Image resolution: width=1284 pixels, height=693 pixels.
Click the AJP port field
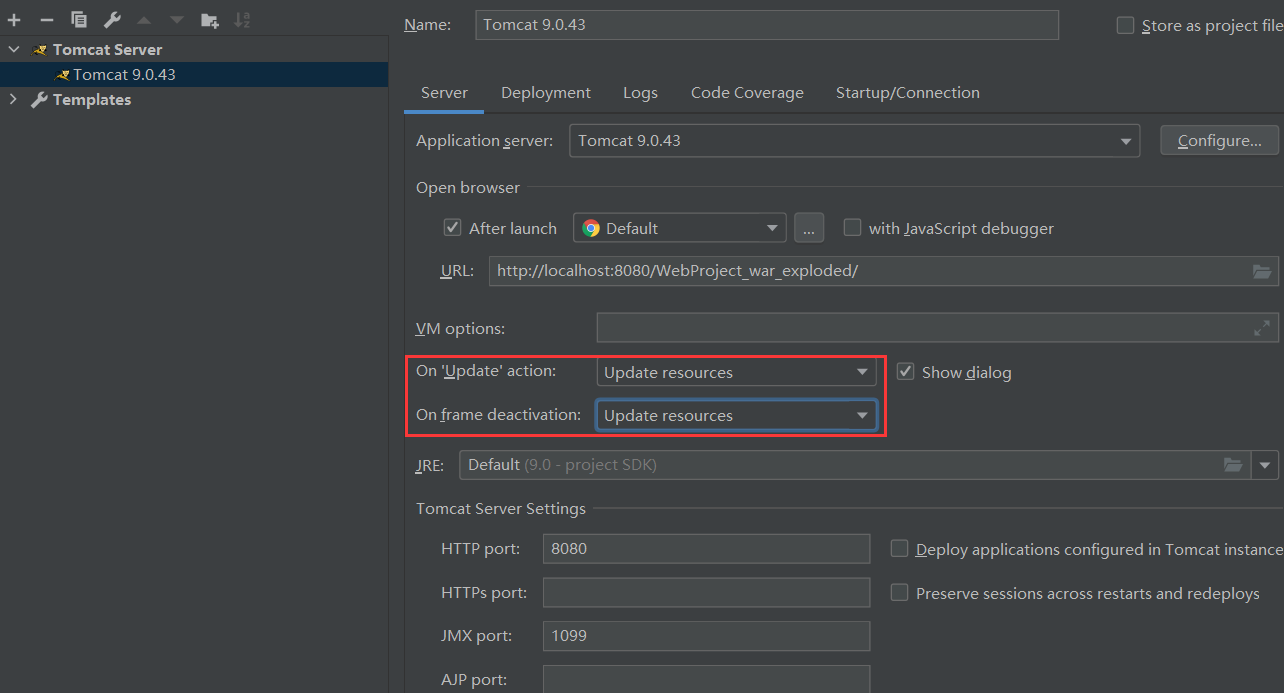706,680
